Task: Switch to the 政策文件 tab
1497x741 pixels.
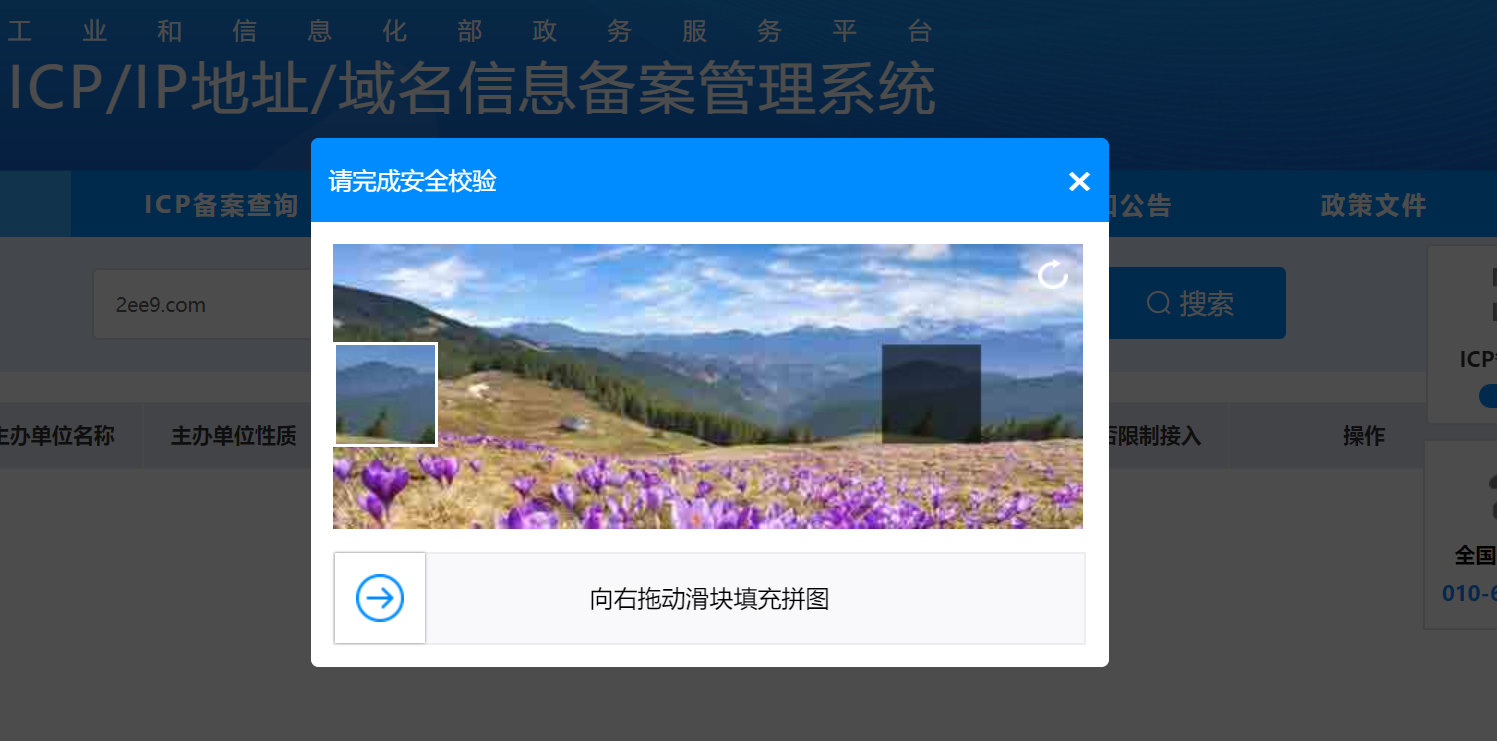Action: (x=1373, y=205)
